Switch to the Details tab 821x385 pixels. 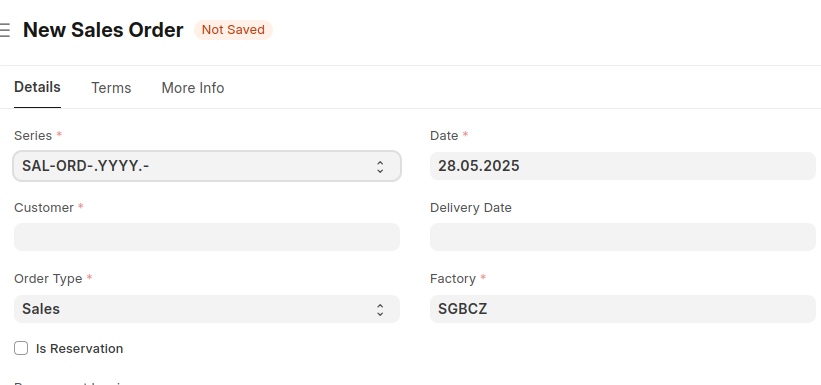tap(37, 87)
